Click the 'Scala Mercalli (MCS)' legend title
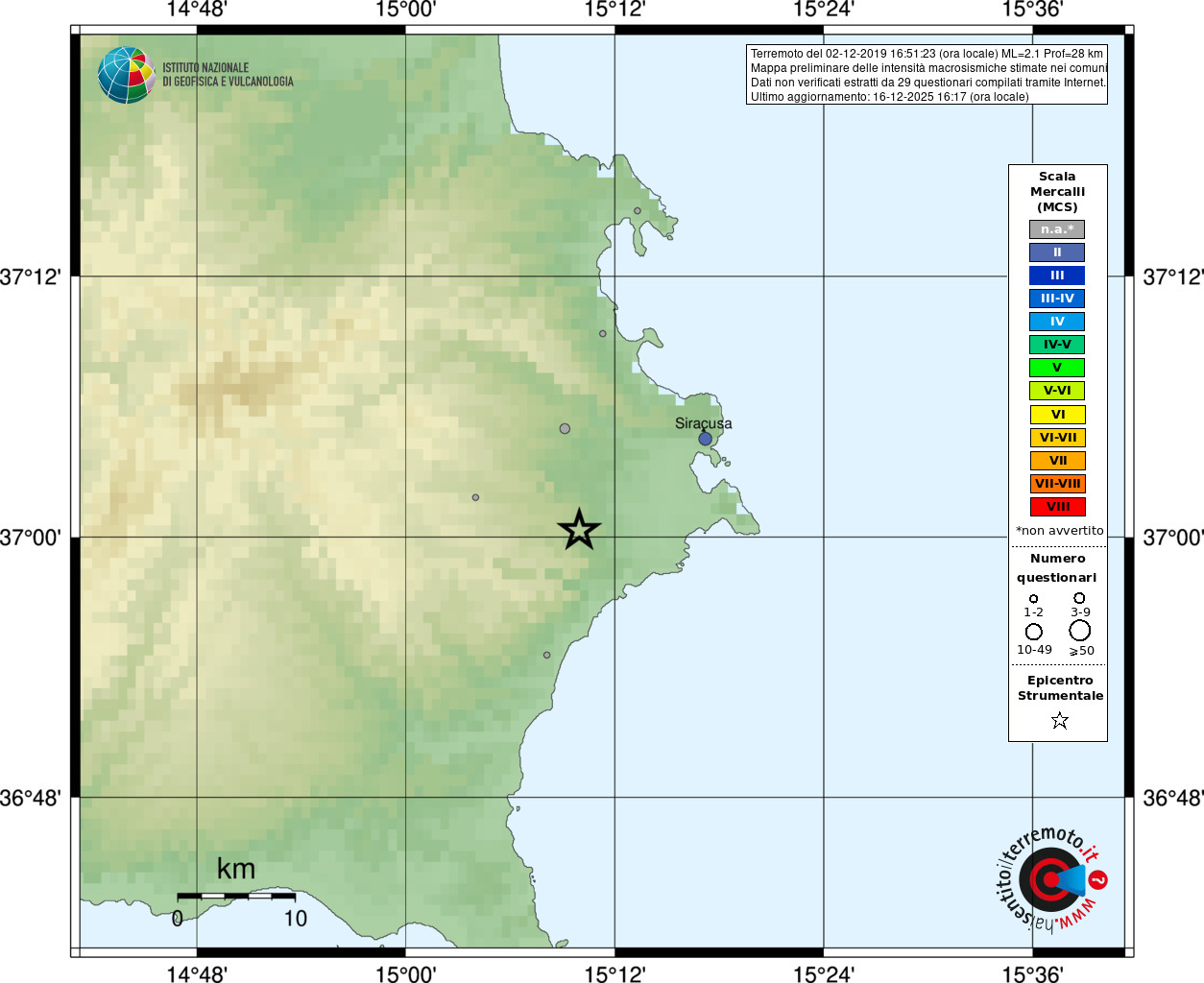The width and height of the screenshot is (1204, 983). [1057, 192]
